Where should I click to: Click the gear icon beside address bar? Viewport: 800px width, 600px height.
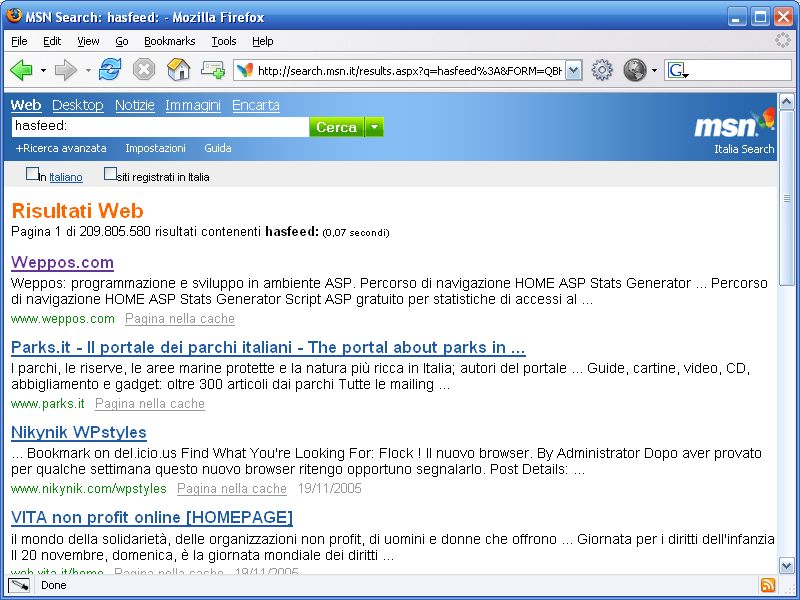(x=602, y=70)
